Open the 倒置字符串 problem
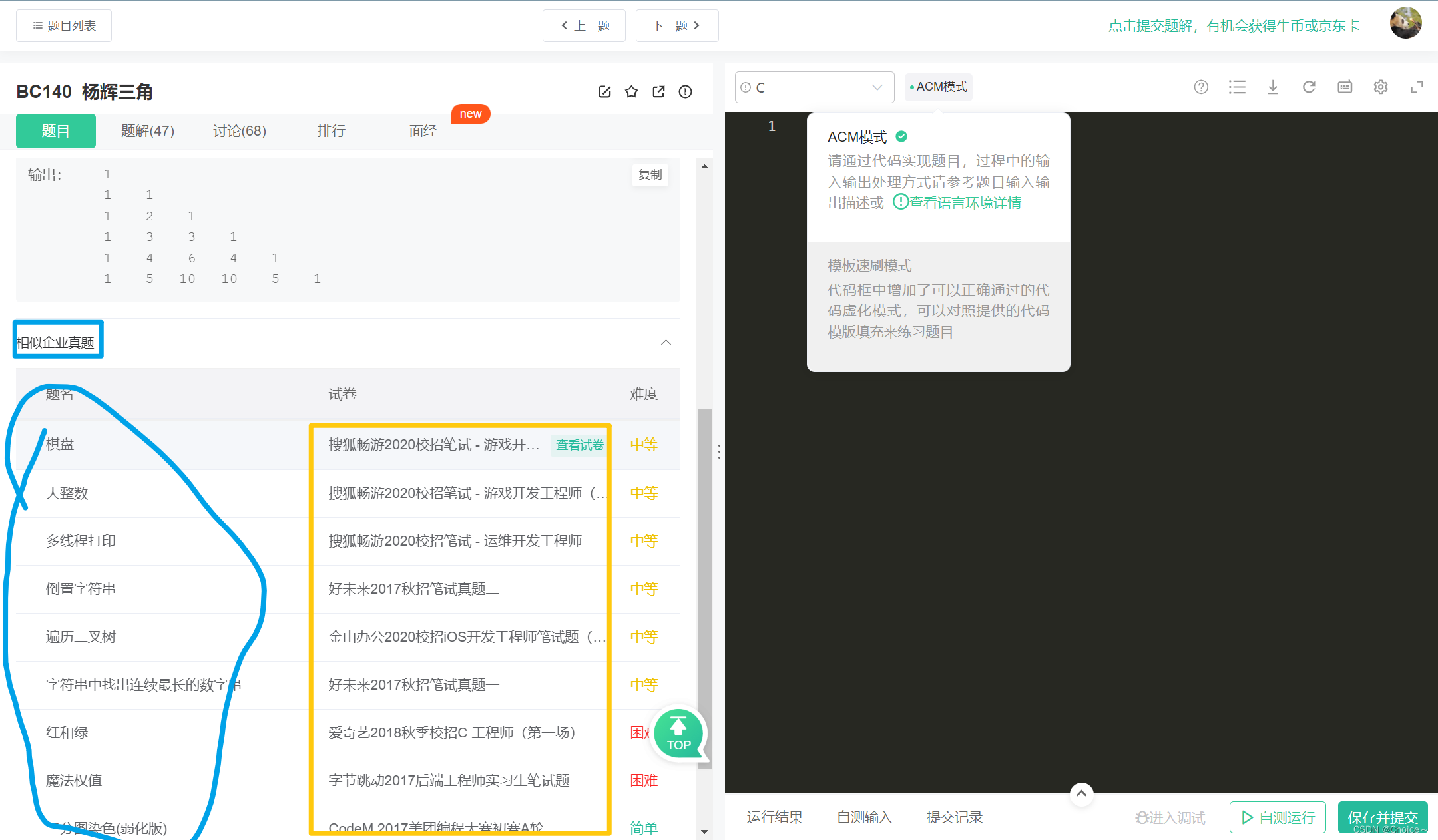 coord(81,589)
